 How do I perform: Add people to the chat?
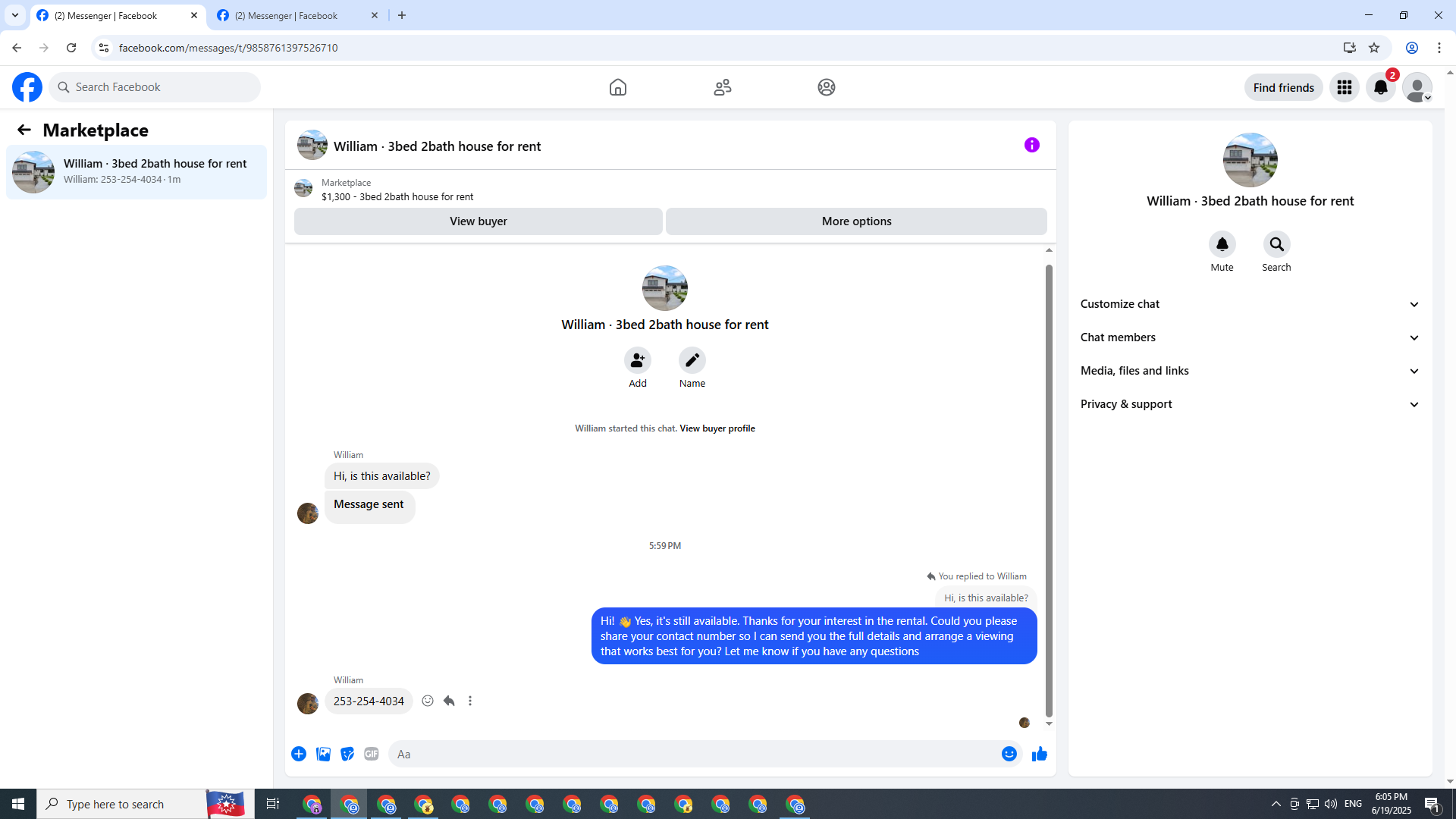(638, 360)
